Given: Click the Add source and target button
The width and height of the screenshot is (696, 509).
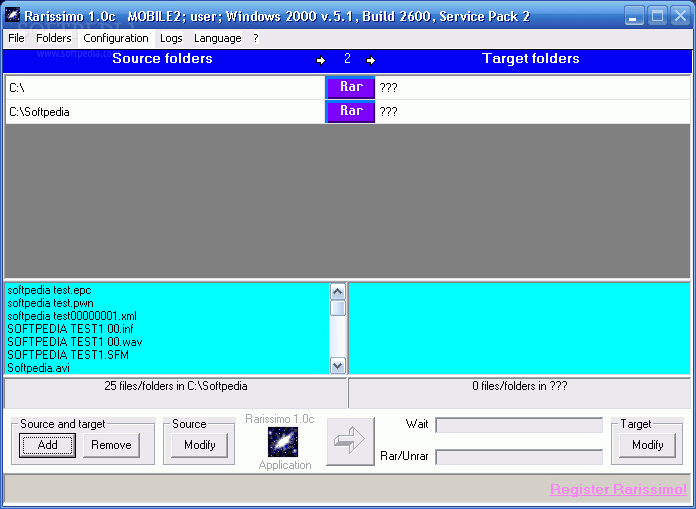Looking at the screenshot, I should coord(47,445).
